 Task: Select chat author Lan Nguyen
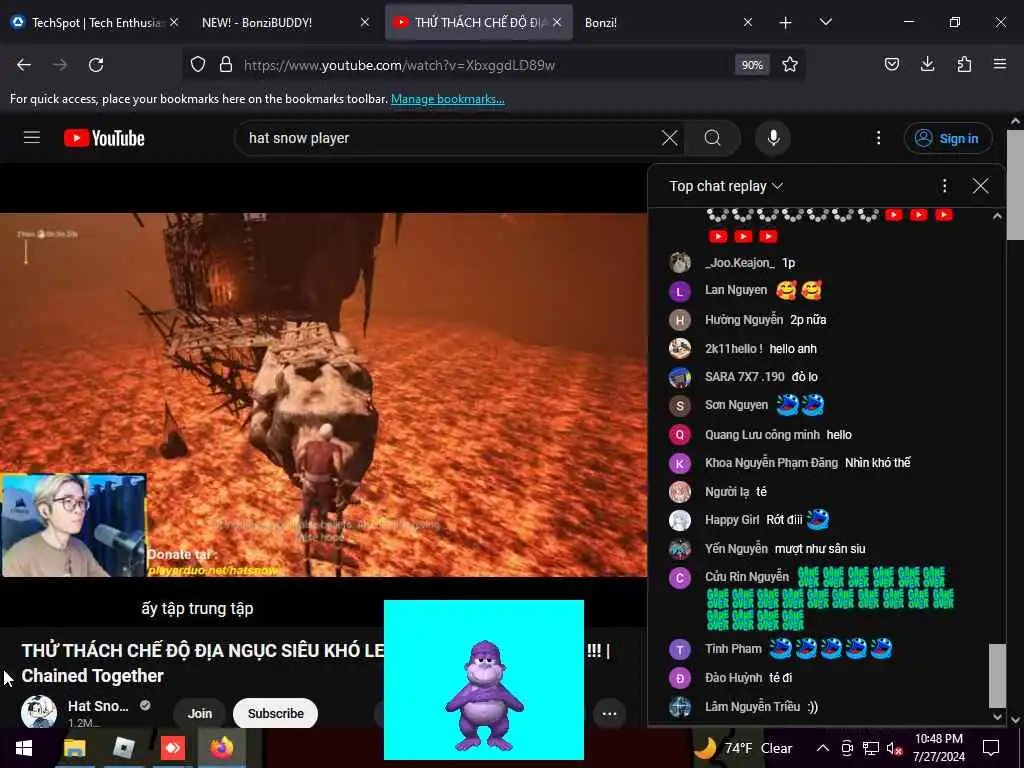coord(736,290)
